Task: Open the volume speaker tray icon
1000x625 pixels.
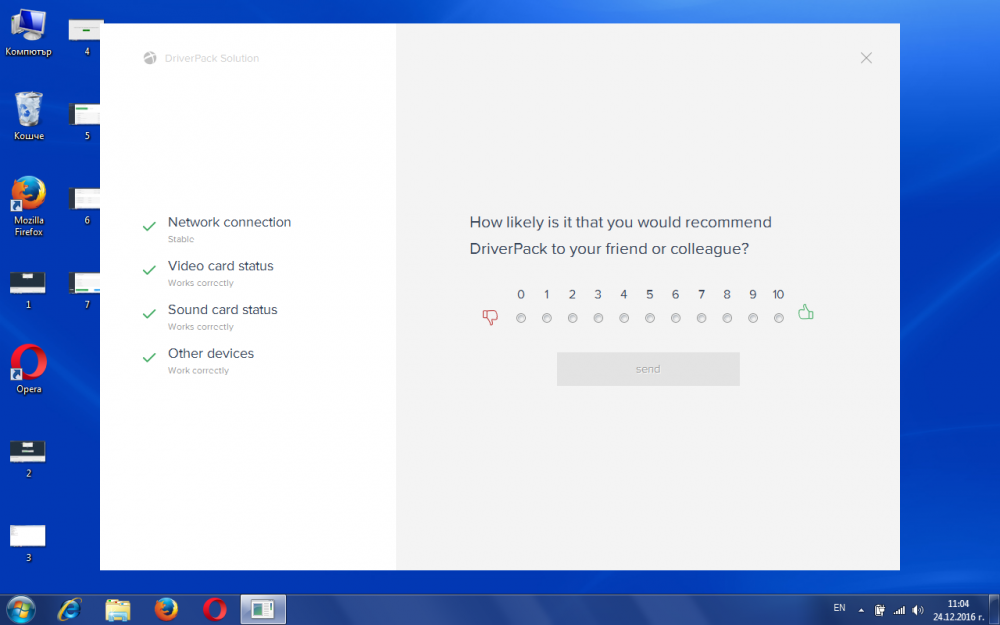Action: 918,610
